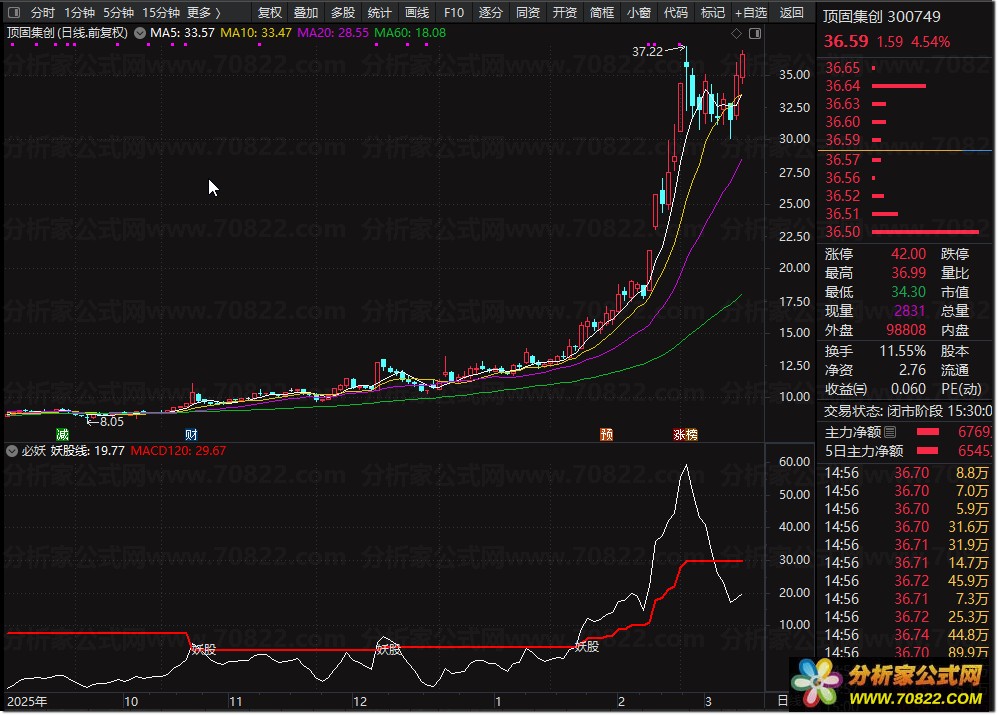999x715 pixels.
Task: Add stock via +自选 button
Action: [751, 12]
